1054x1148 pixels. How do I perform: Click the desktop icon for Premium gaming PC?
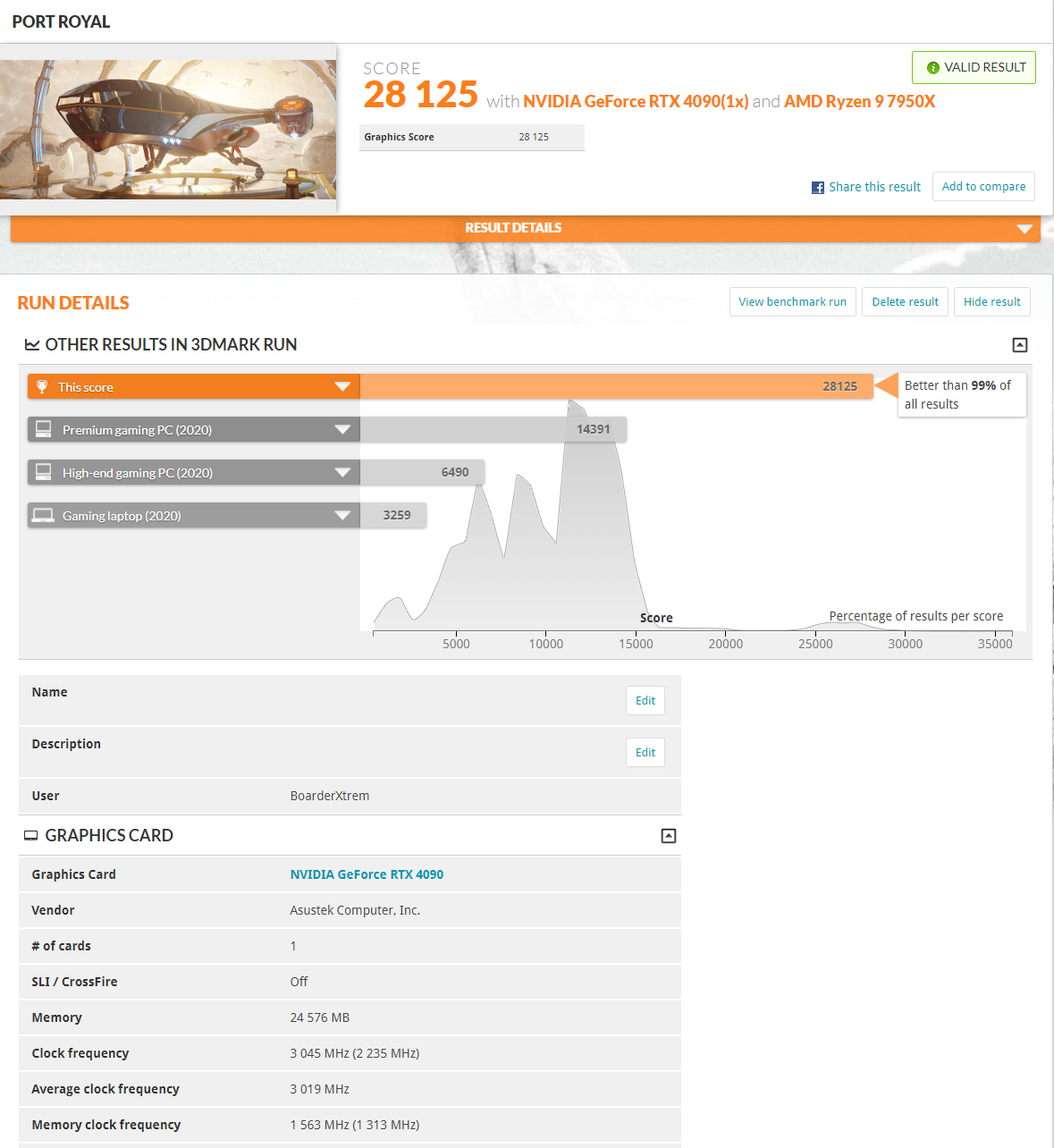click(43, 429)
